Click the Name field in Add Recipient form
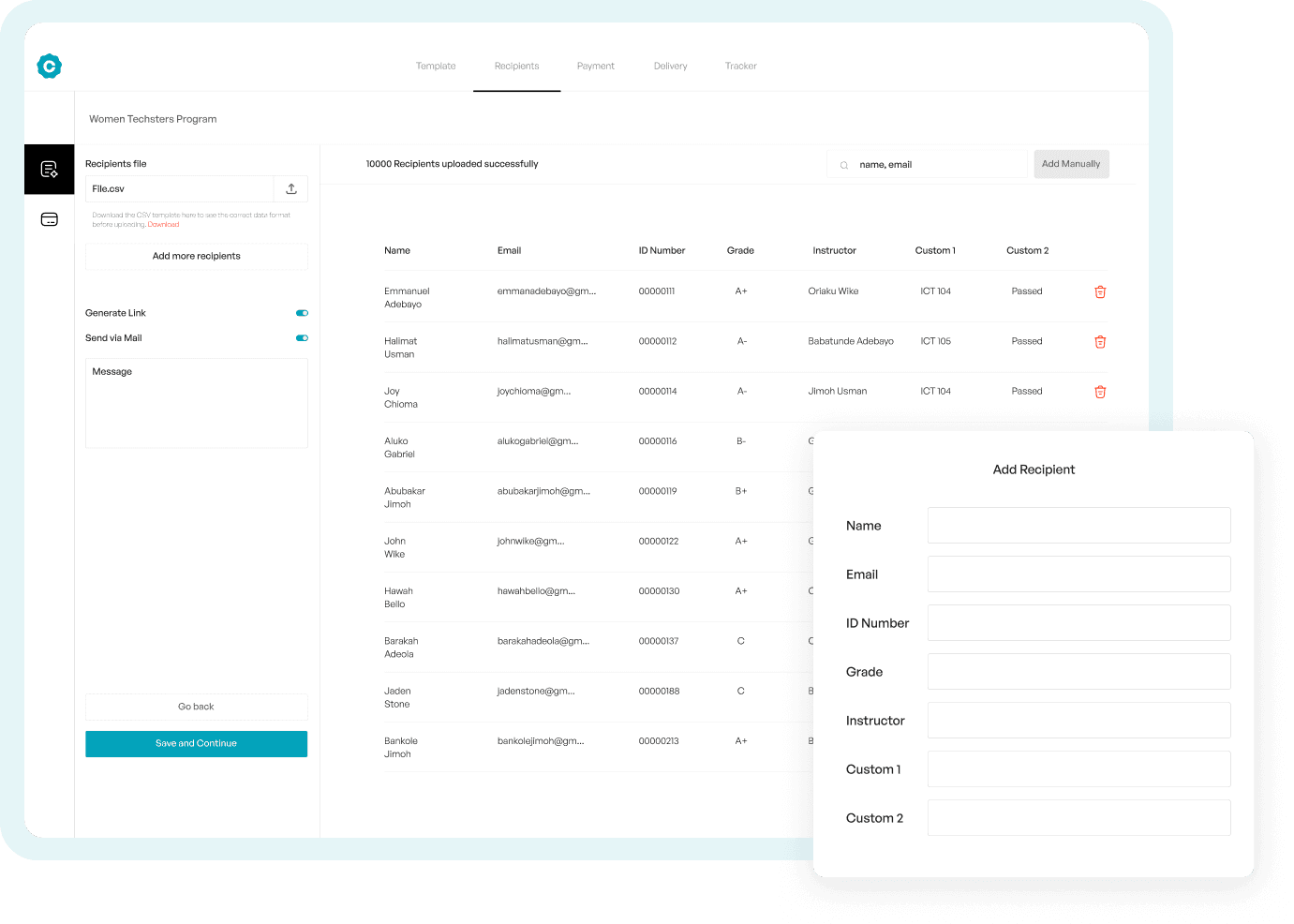This screenshot has height=924, width=1294. pos(1078,525)
